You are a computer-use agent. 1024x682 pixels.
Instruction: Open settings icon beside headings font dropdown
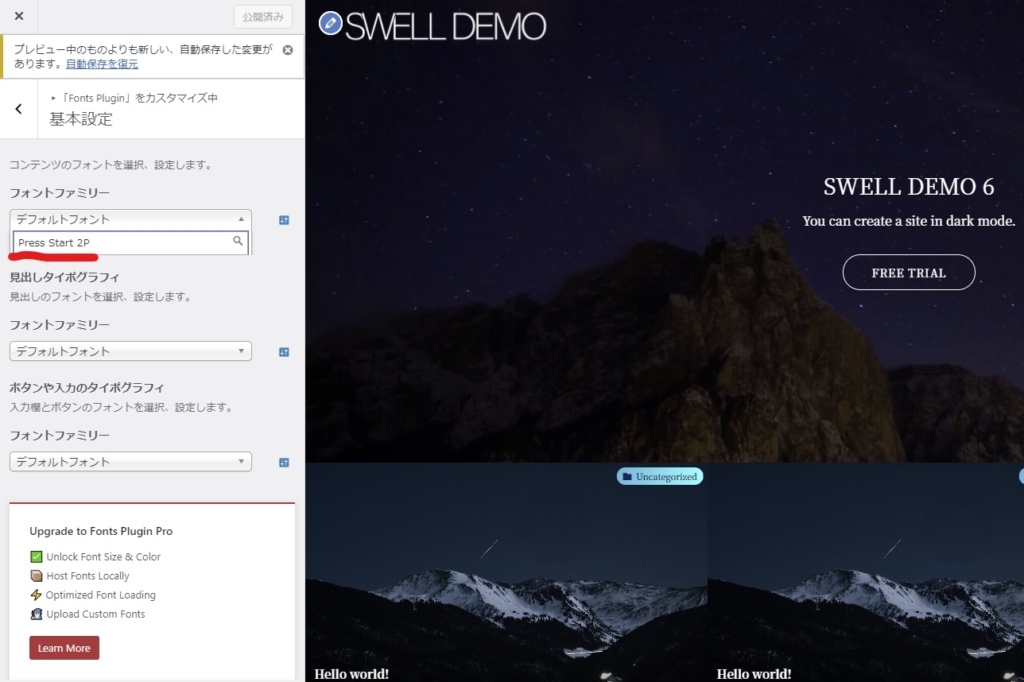284,352
